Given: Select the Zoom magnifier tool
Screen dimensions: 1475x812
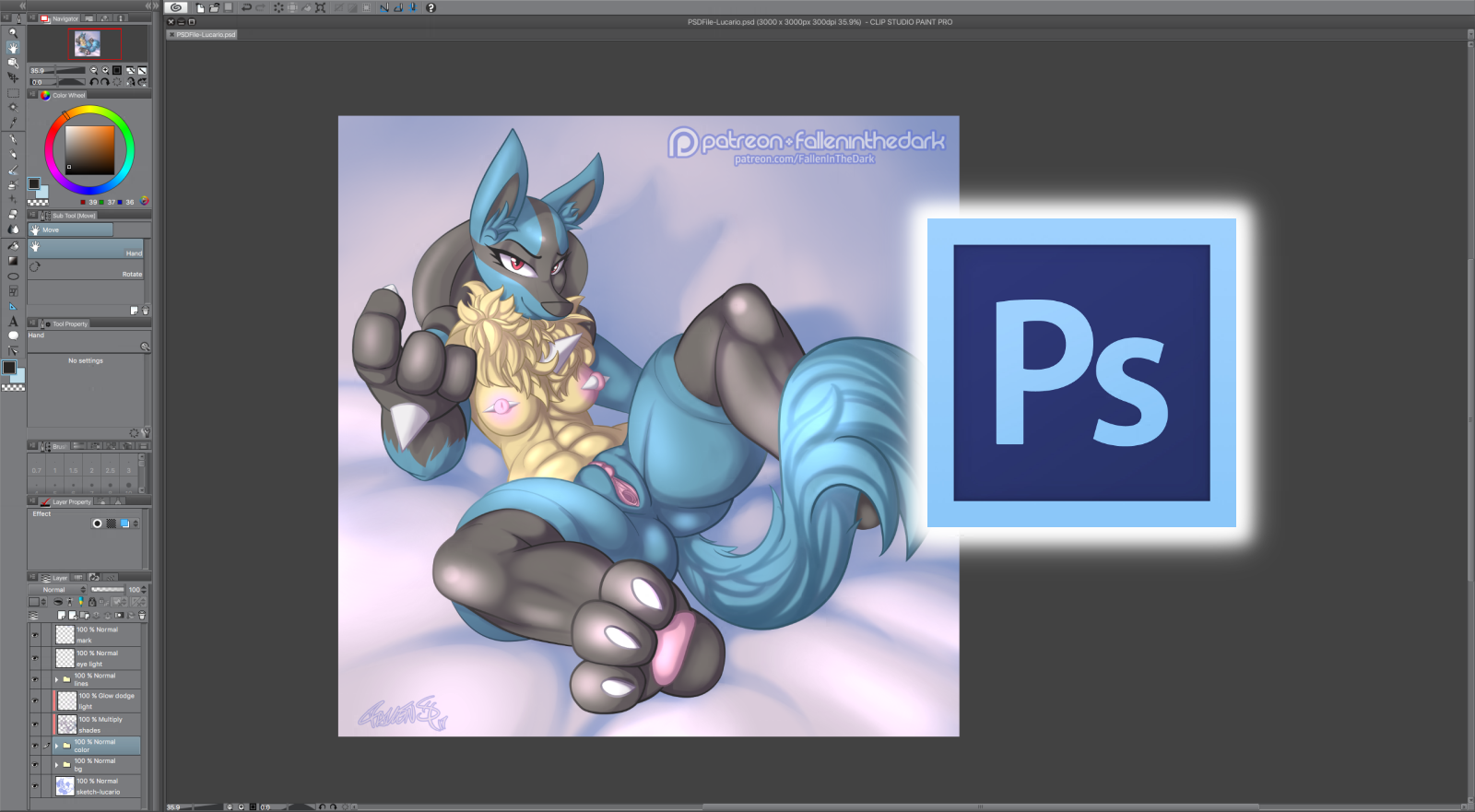Looking at the screenshot, I should tap(13, 32).
